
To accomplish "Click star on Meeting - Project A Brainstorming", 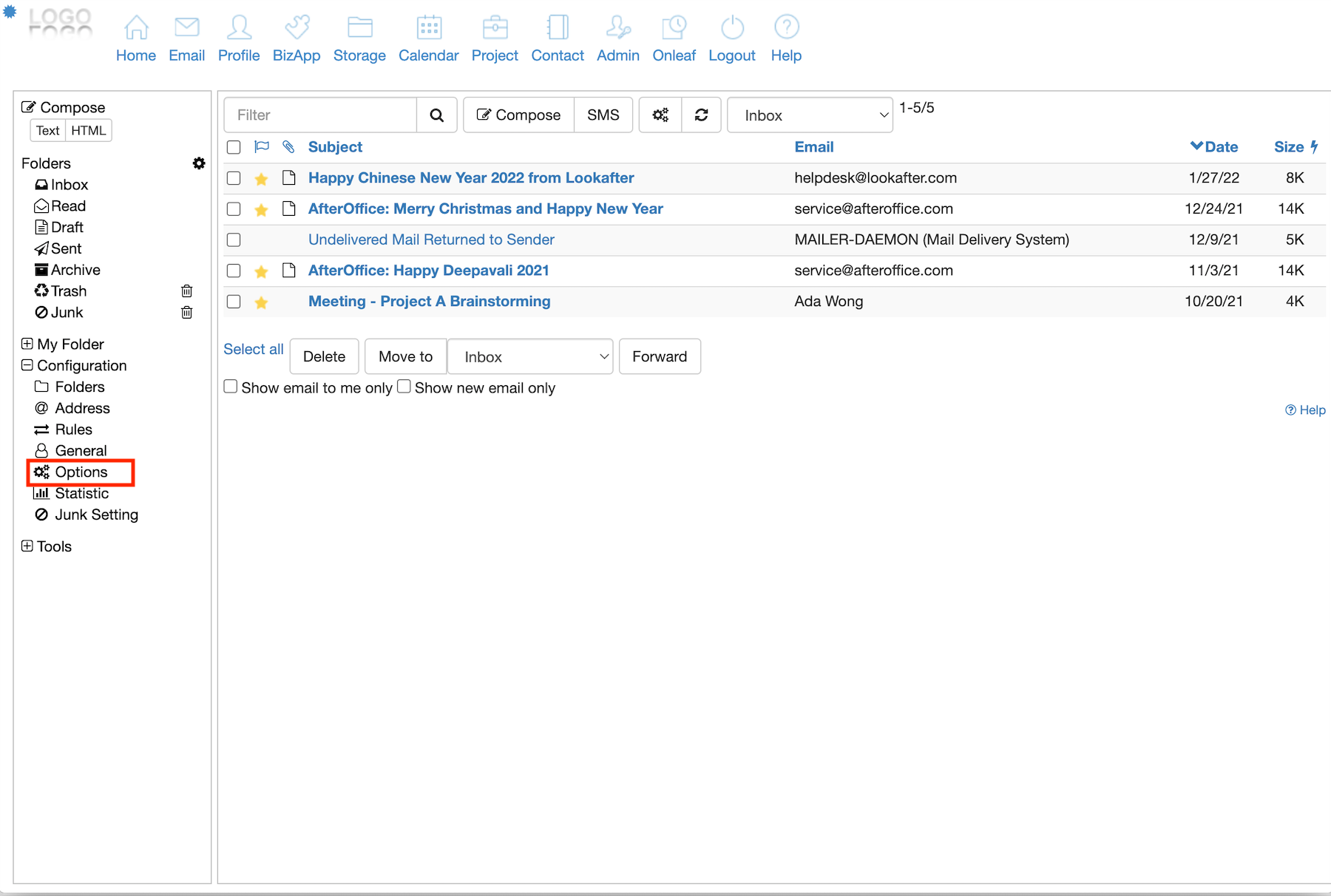I will click(x=261, y=302).
